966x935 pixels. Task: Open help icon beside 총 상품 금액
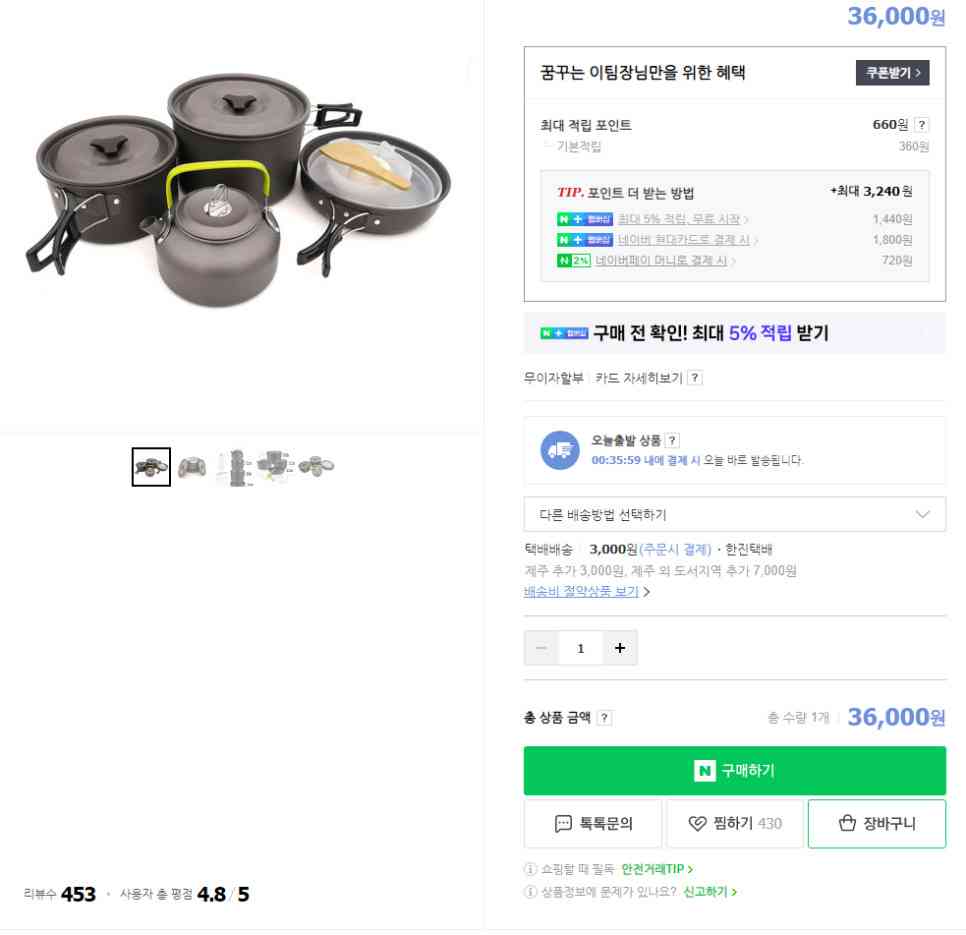(604, 718)
